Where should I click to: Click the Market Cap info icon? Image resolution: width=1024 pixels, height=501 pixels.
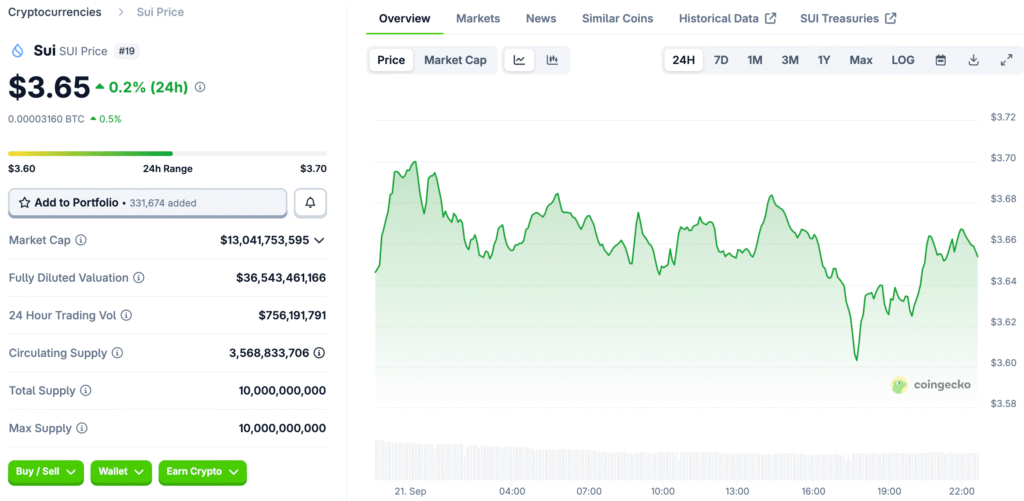[81, 240]
